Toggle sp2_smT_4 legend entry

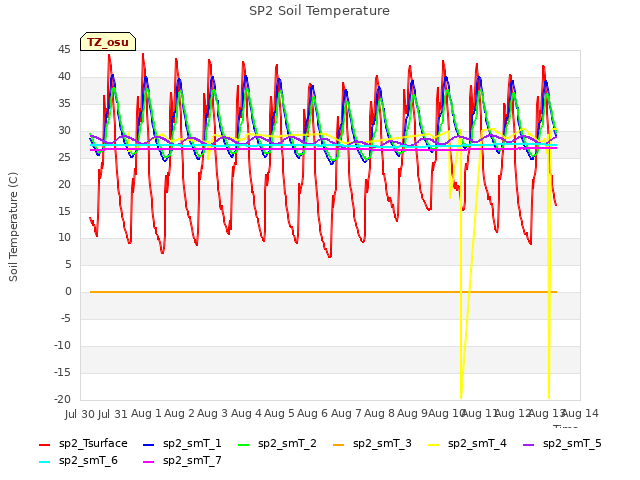467,444
